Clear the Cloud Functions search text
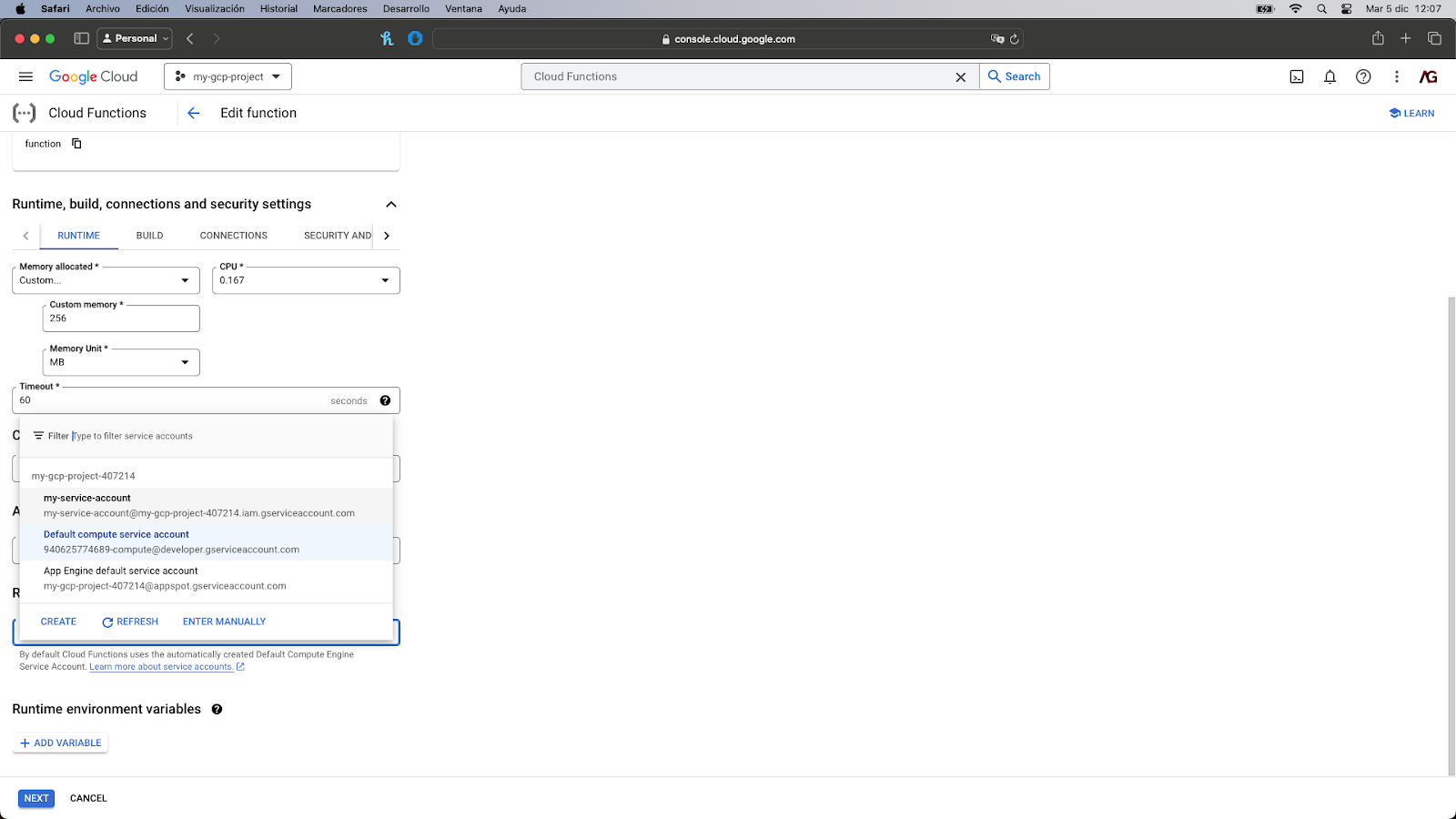 pyautogui.click(x=960, y=77)
